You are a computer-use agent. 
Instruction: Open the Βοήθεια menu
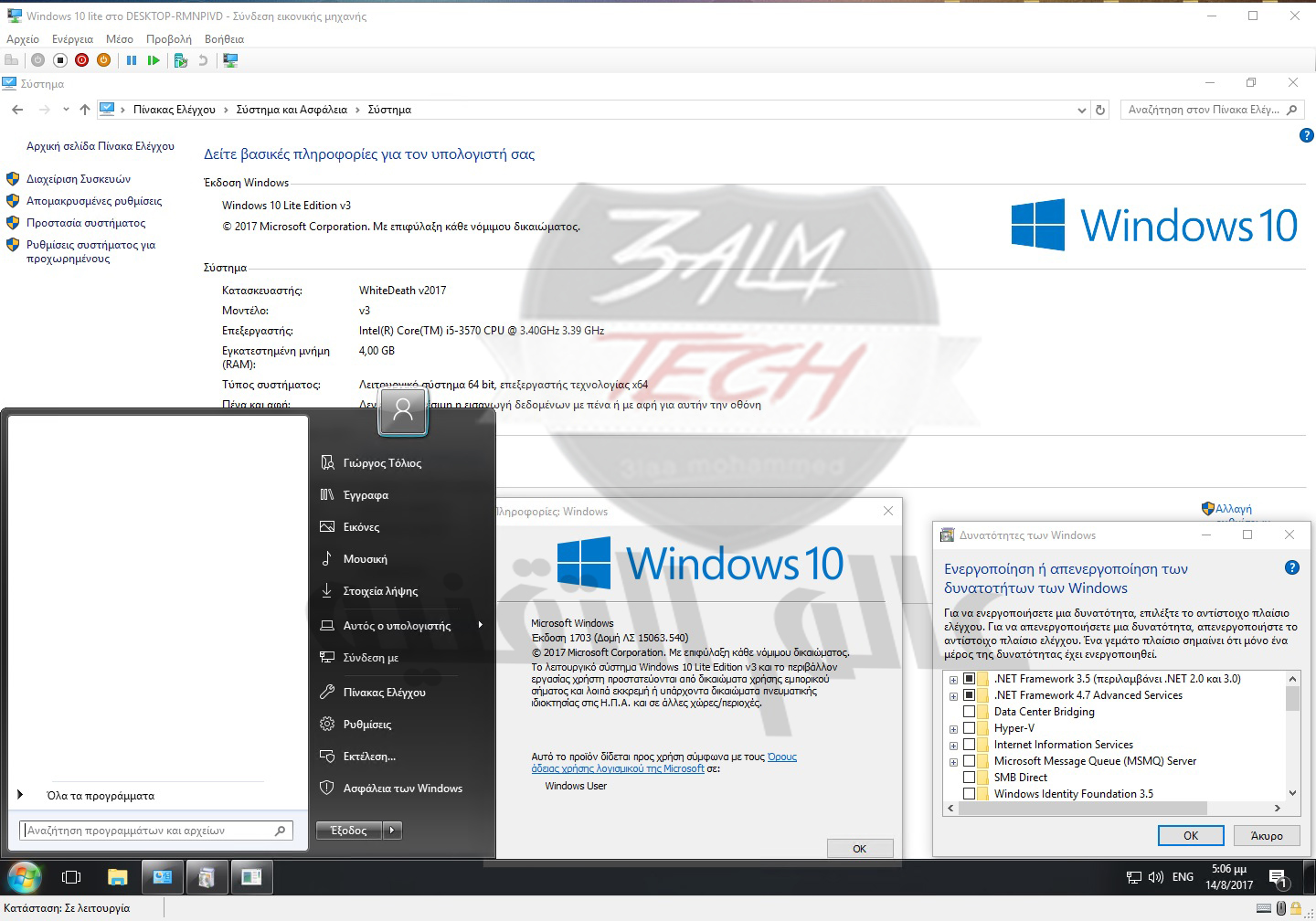tap(224, 39)
